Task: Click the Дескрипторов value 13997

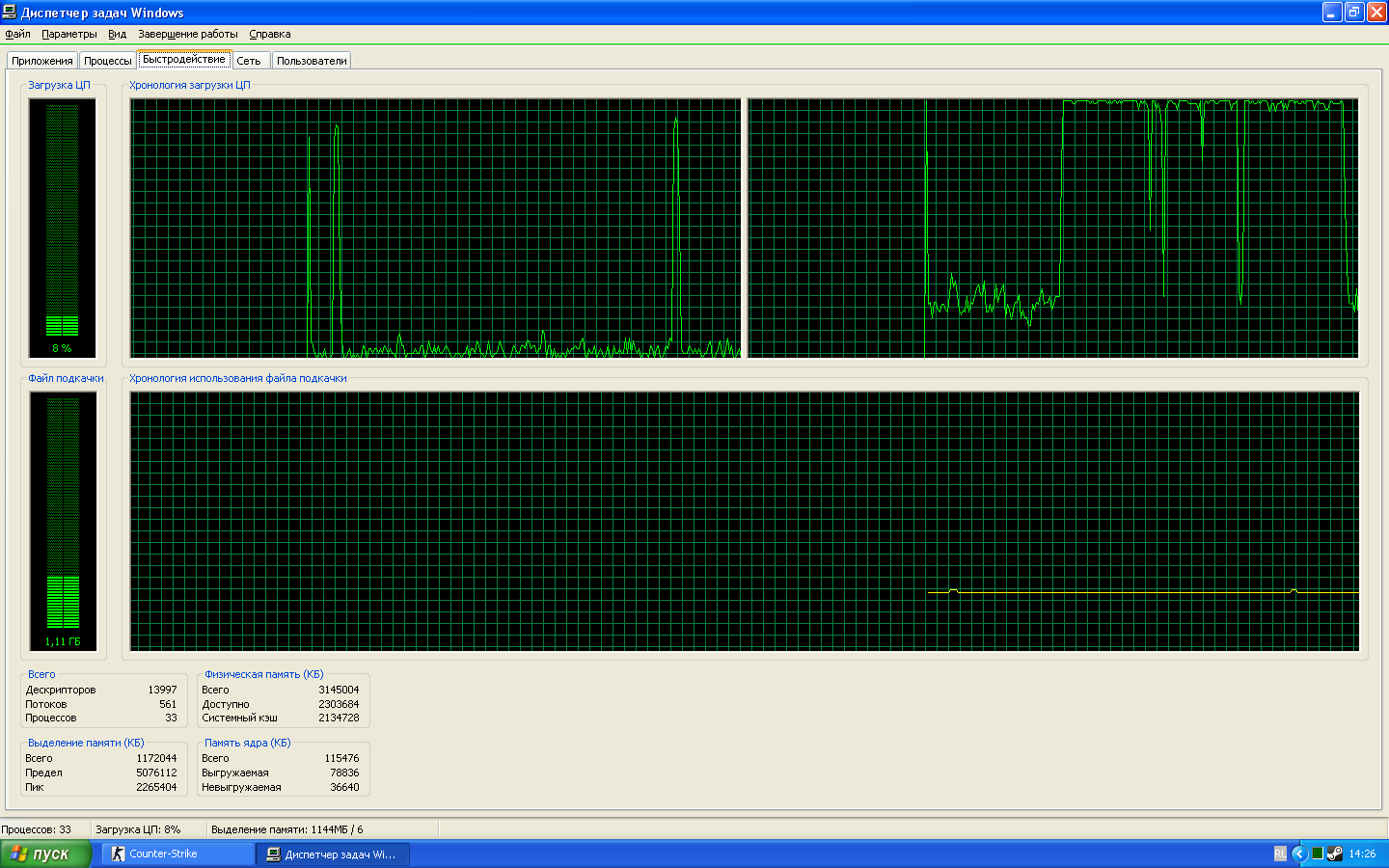Action: (162, 690)
